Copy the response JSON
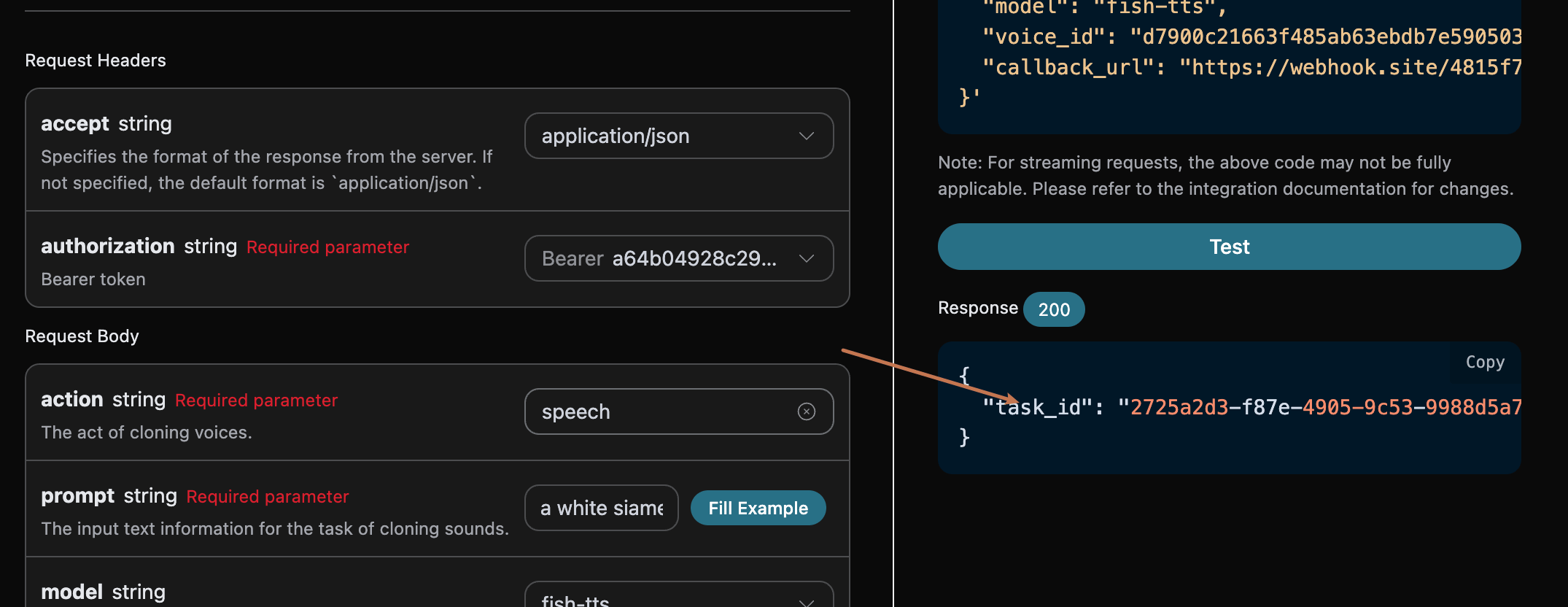Viewport: 1568px width, 607px height. (1485, 363)
